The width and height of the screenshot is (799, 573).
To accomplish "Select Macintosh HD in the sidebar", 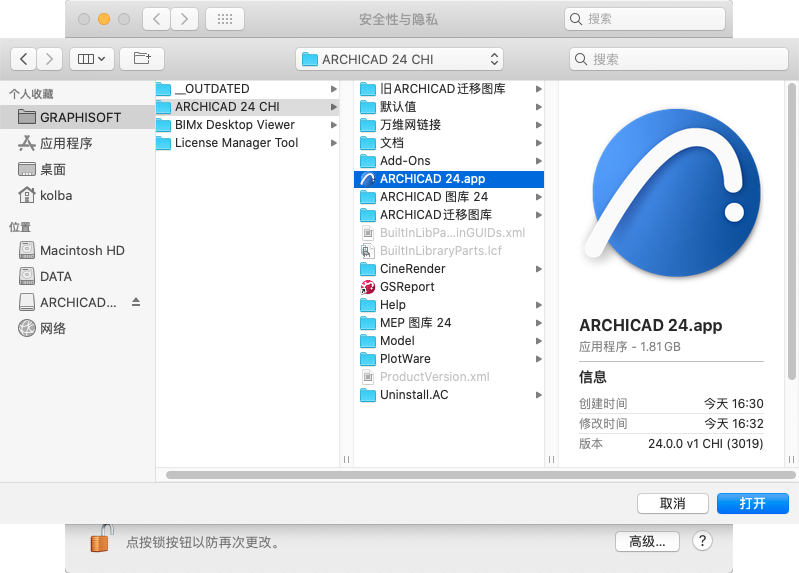I will (x=77, y=250).
